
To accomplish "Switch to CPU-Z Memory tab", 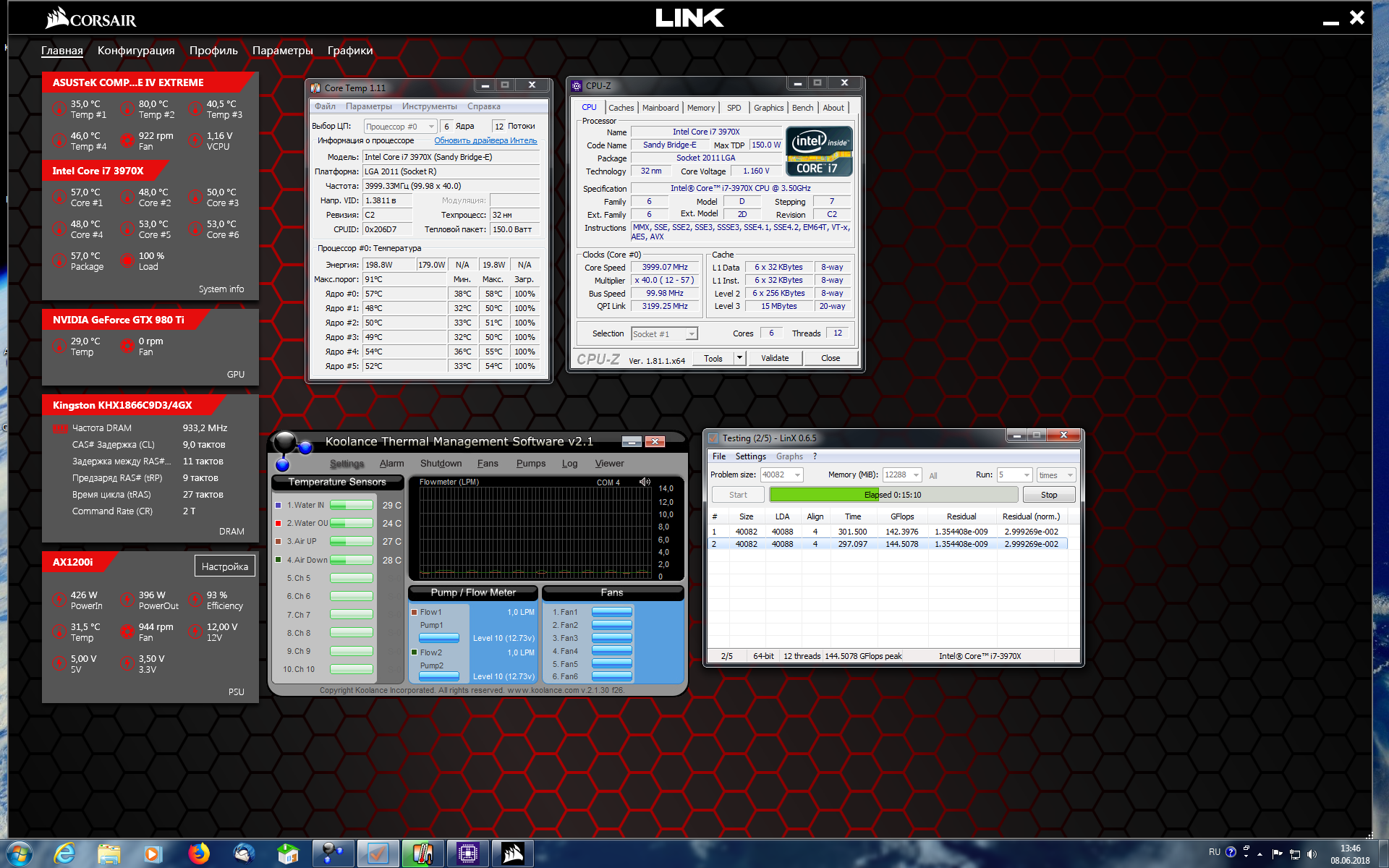I will (700, 108).
